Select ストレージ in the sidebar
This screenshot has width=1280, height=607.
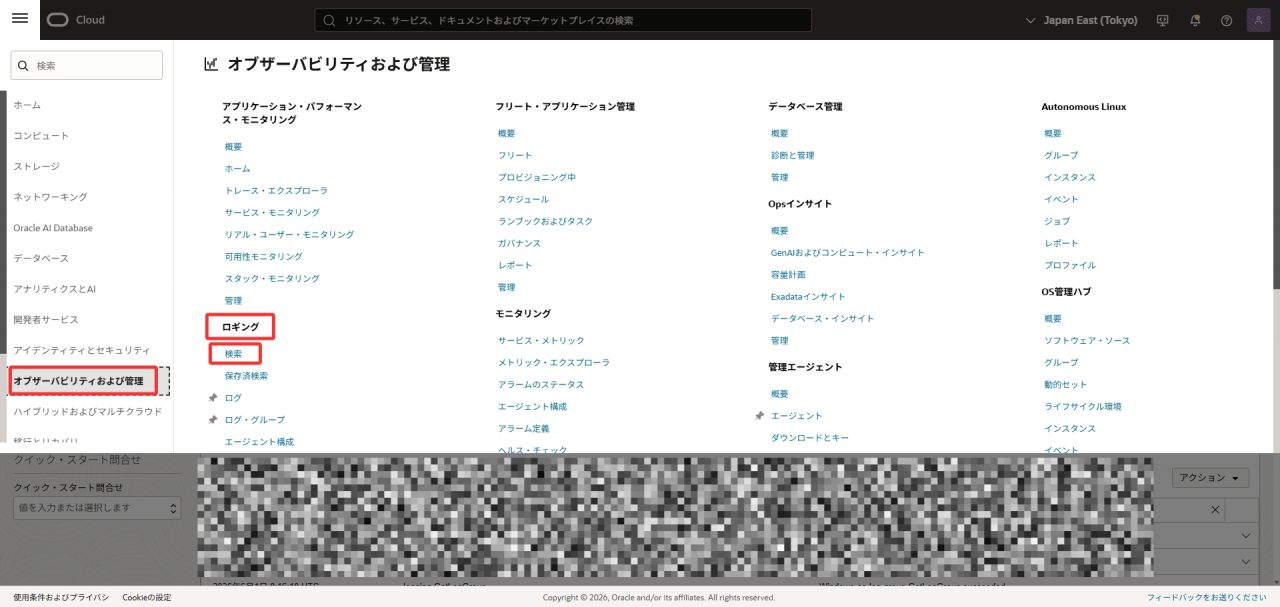coord(37,166)
